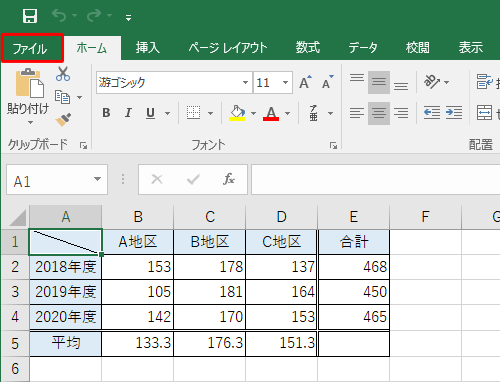Image resolution: width=500 pixels, height=382 pixels.
Task: Toggle Italic formatting
Action: (128, 113)
